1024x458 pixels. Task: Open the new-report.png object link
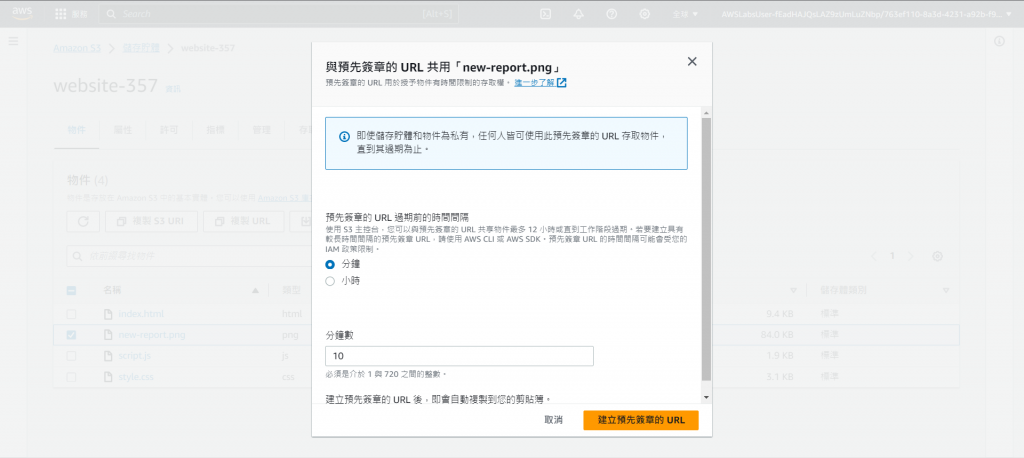point(152,335)
